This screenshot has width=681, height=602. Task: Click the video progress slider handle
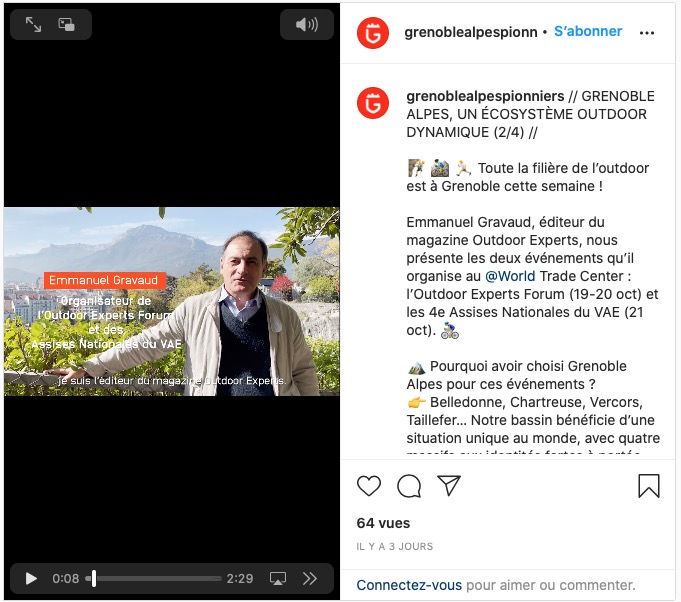point(94,579)
